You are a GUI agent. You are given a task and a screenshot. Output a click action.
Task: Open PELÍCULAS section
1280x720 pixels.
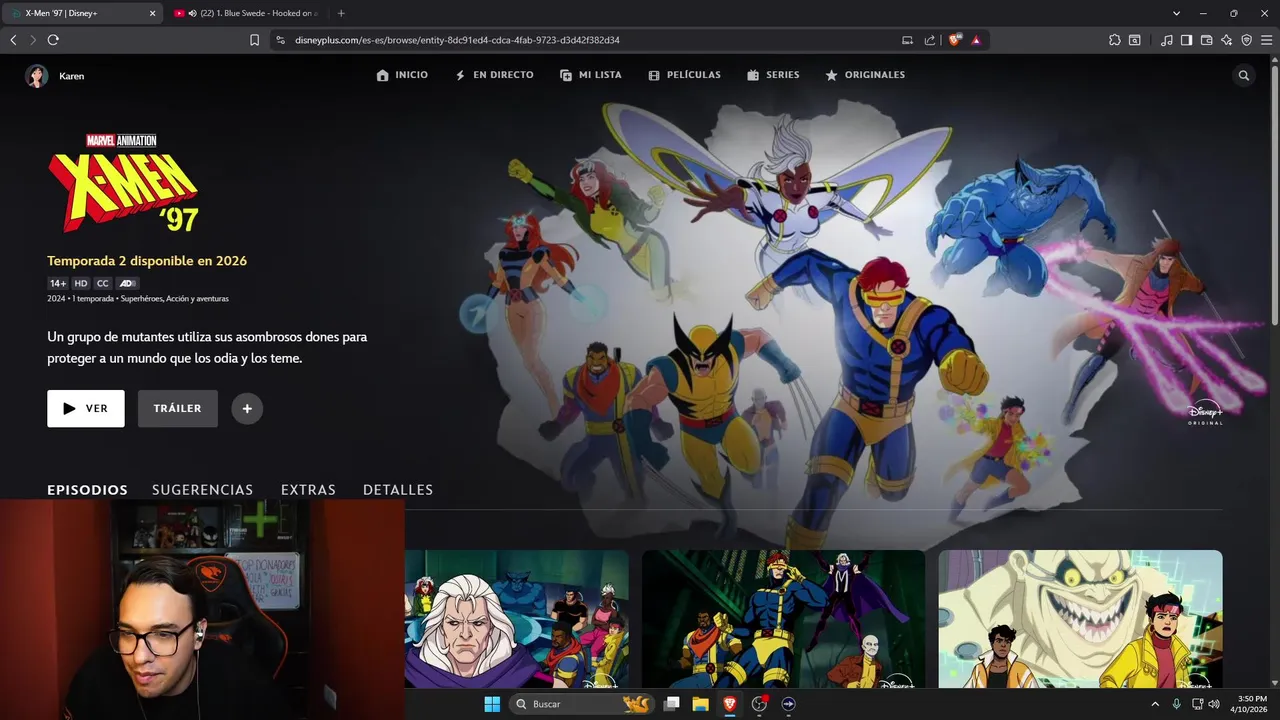coord(684,75)
